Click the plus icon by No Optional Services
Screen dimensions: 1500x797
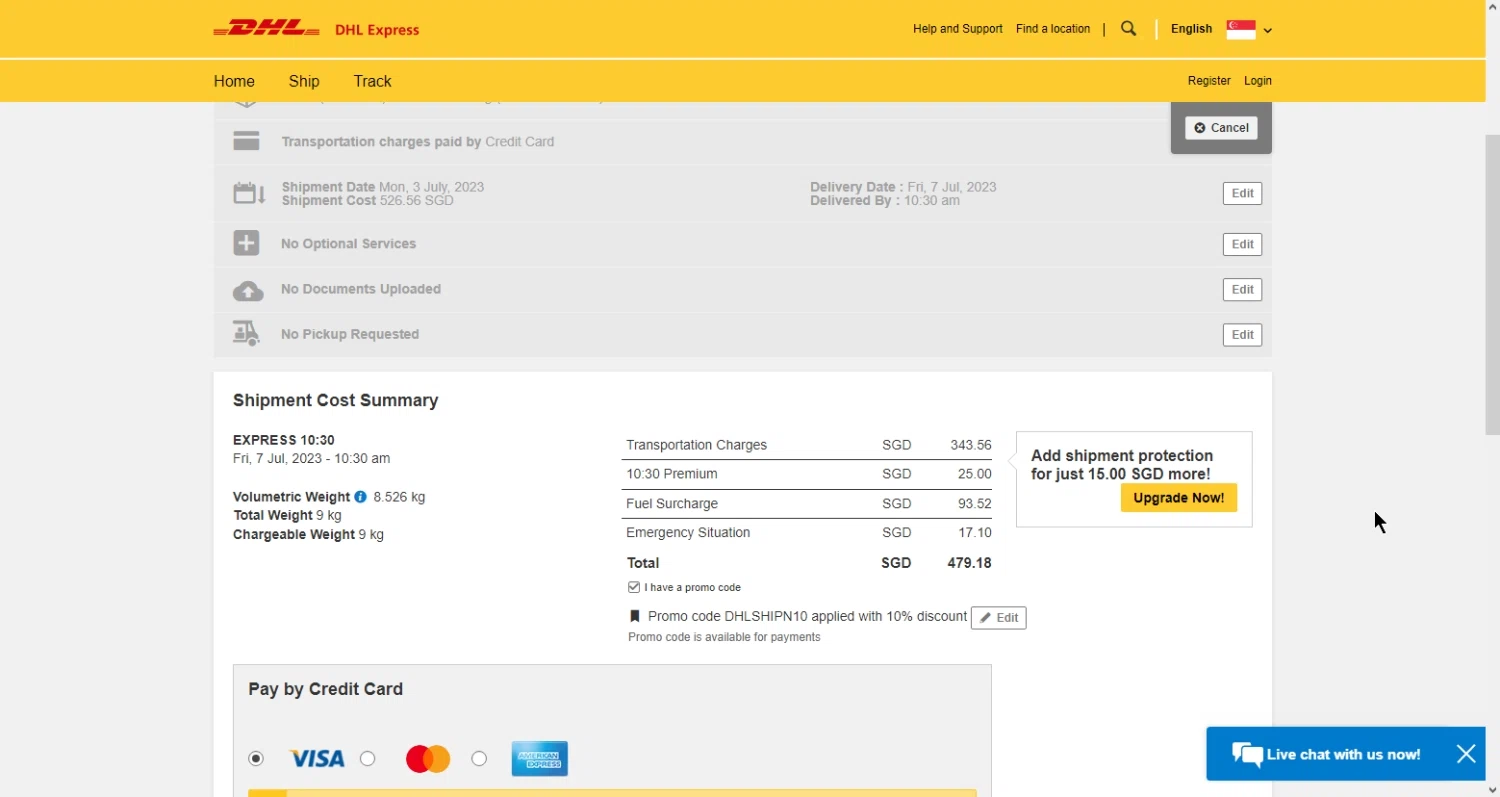246,243
